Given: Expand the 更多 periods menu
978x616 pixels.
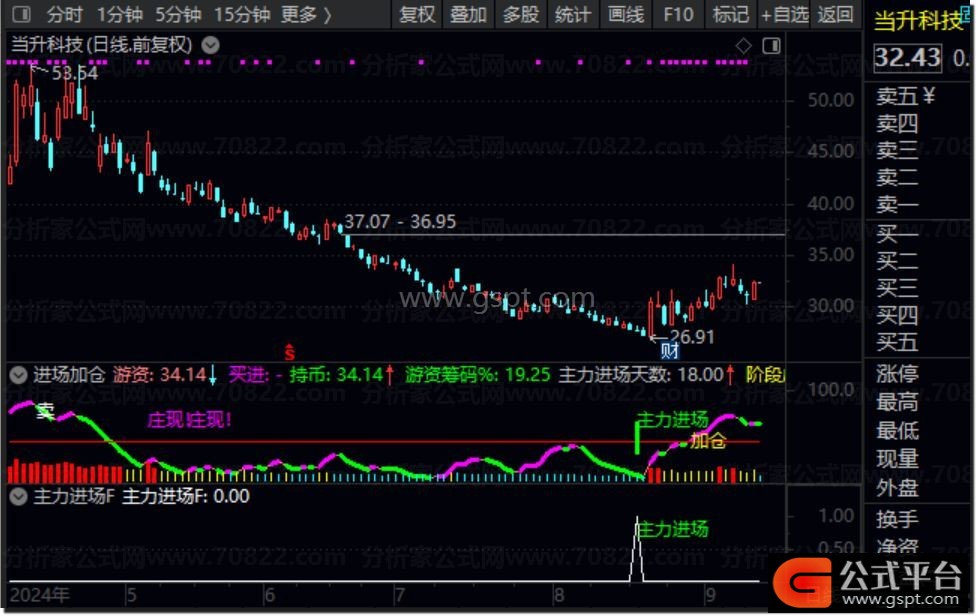Looking at the screenshot, I should click(306, 14).
